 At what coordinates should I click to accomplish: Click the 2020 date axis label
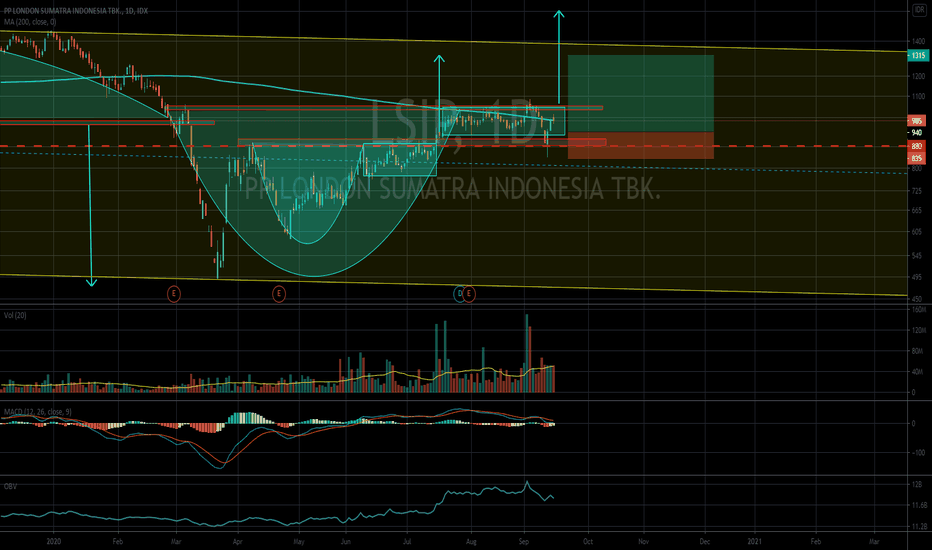pos(53,542)
